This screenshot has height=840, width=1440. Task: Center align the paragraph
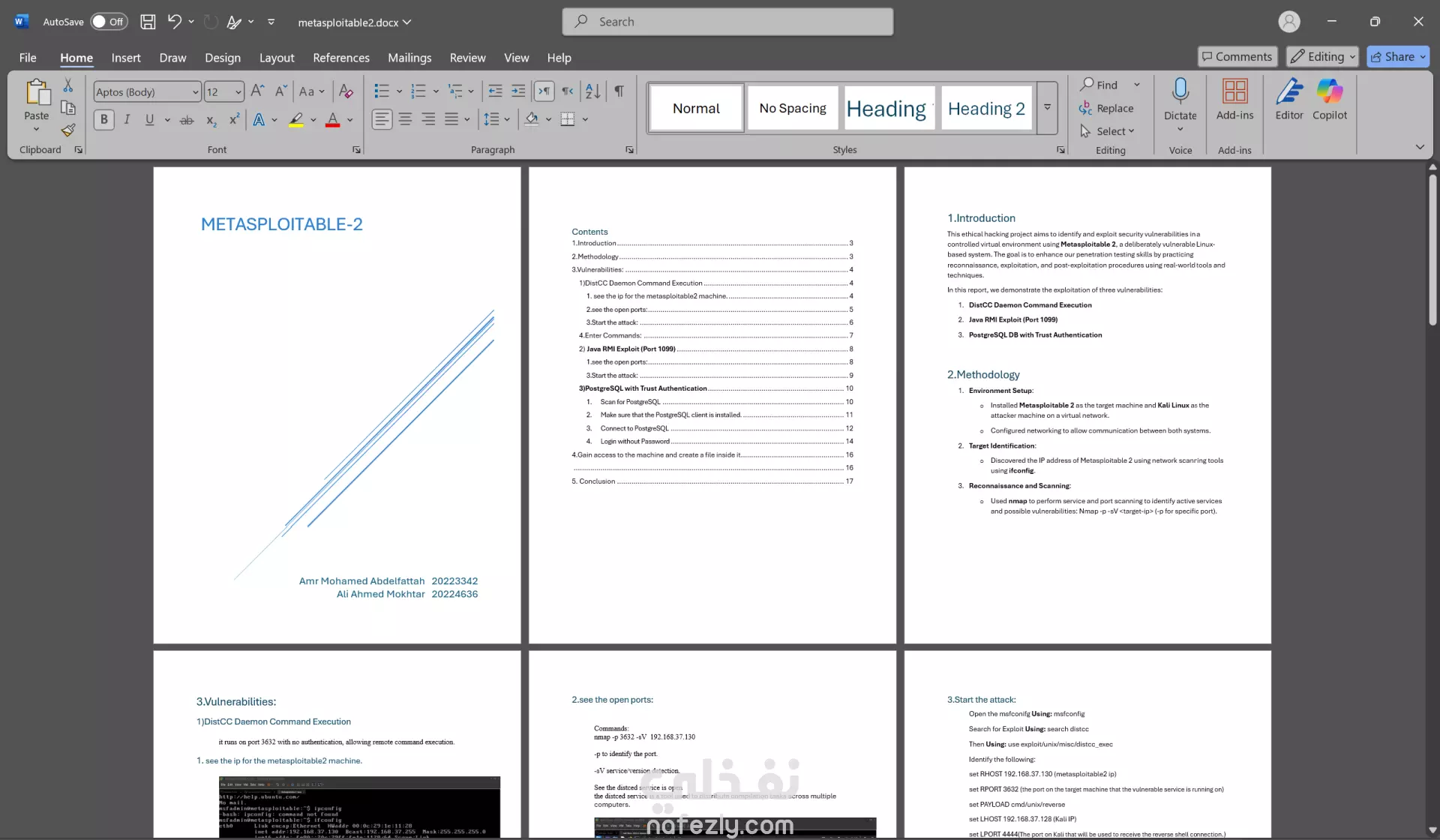[x=405, y=119]
